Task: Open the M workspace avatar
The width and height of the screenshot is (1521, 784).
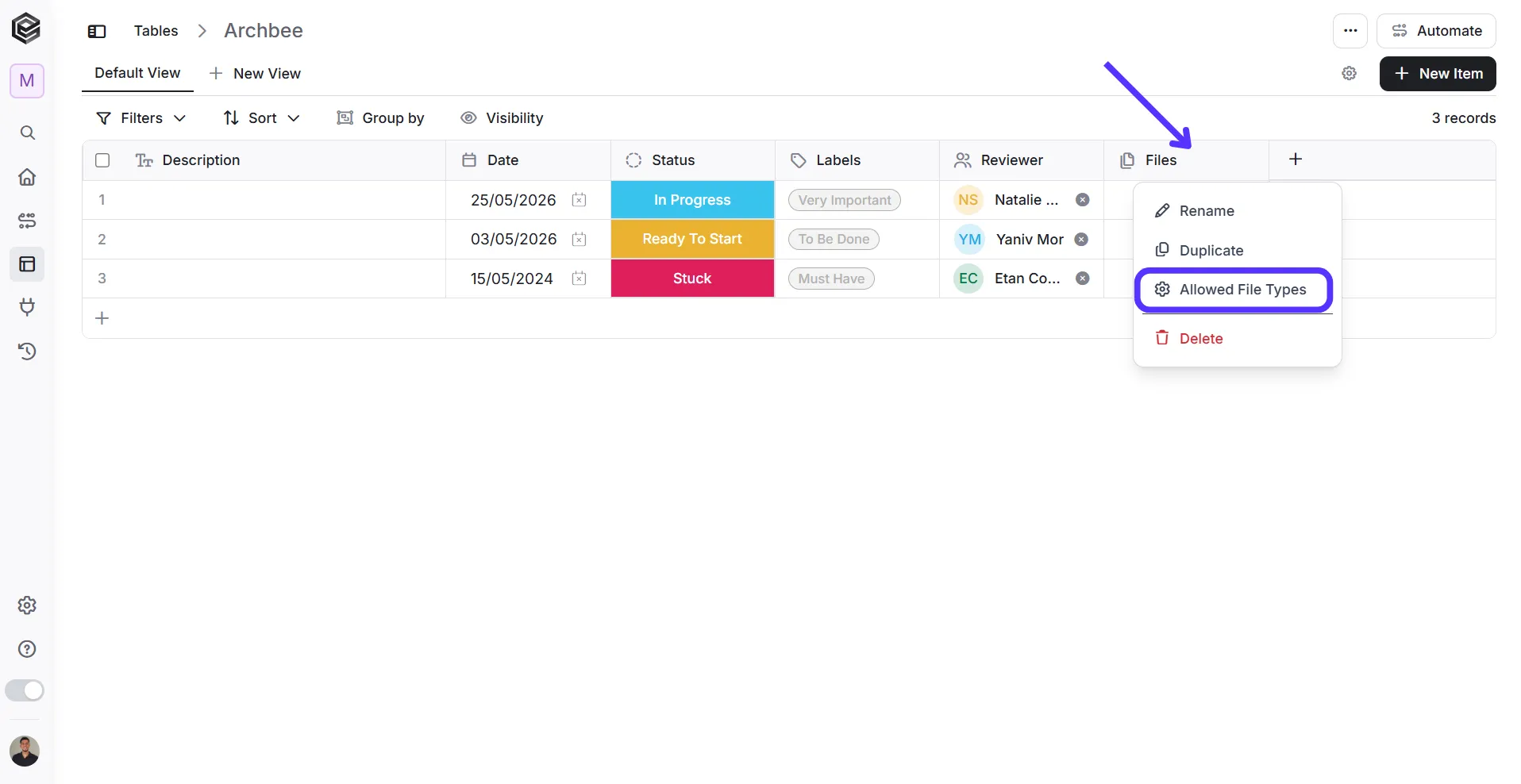Action: [27, 81]
